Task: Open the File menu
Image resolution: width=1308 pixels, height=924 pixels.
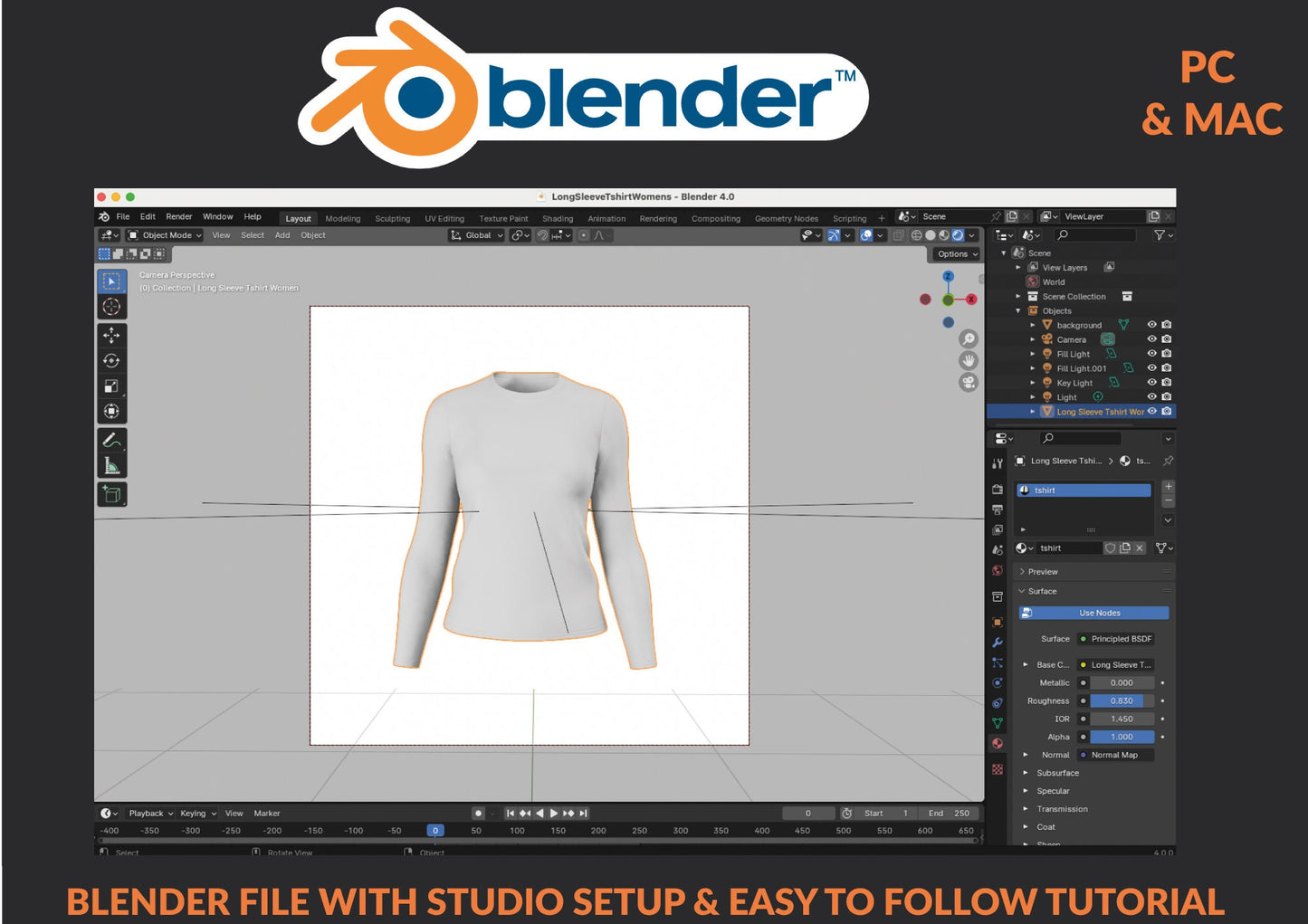Action: click(x=123, y=217)
